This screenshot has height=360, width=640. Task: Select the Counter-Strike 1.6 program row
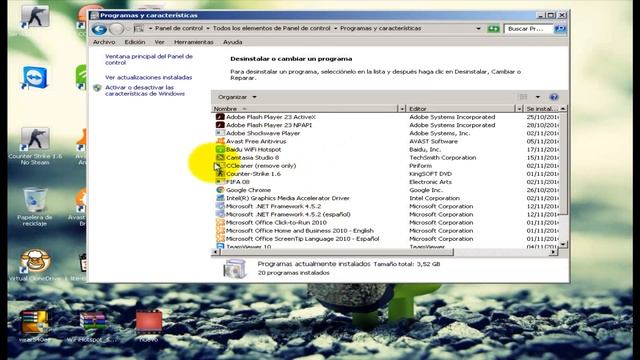point(386,174)
